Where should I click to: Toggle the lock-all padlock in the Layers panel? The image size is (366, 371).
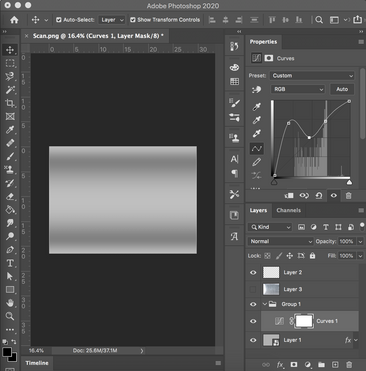pyautogui.click(x=312, y=256)
